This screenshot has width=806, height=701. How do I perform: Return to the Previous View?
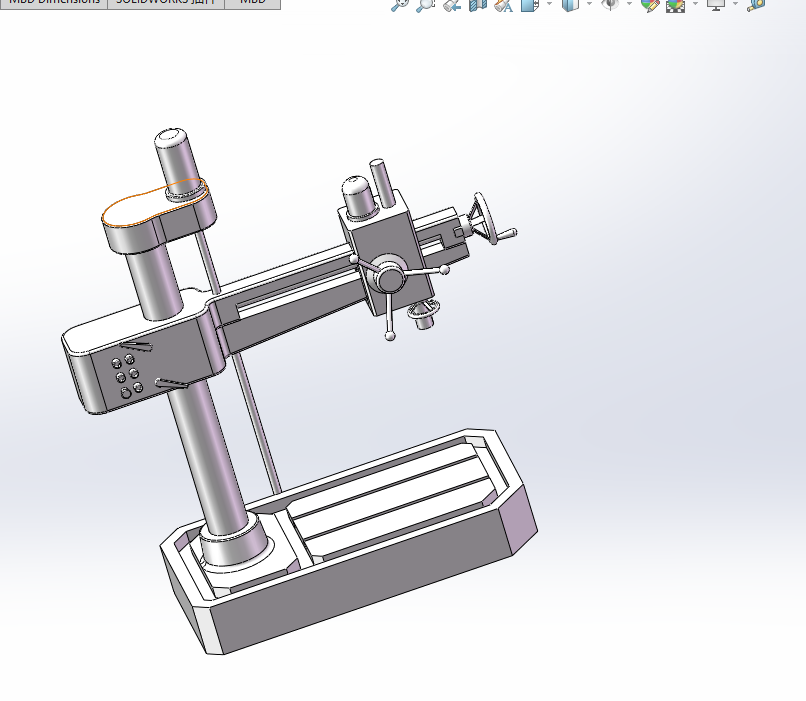point(452,5)
